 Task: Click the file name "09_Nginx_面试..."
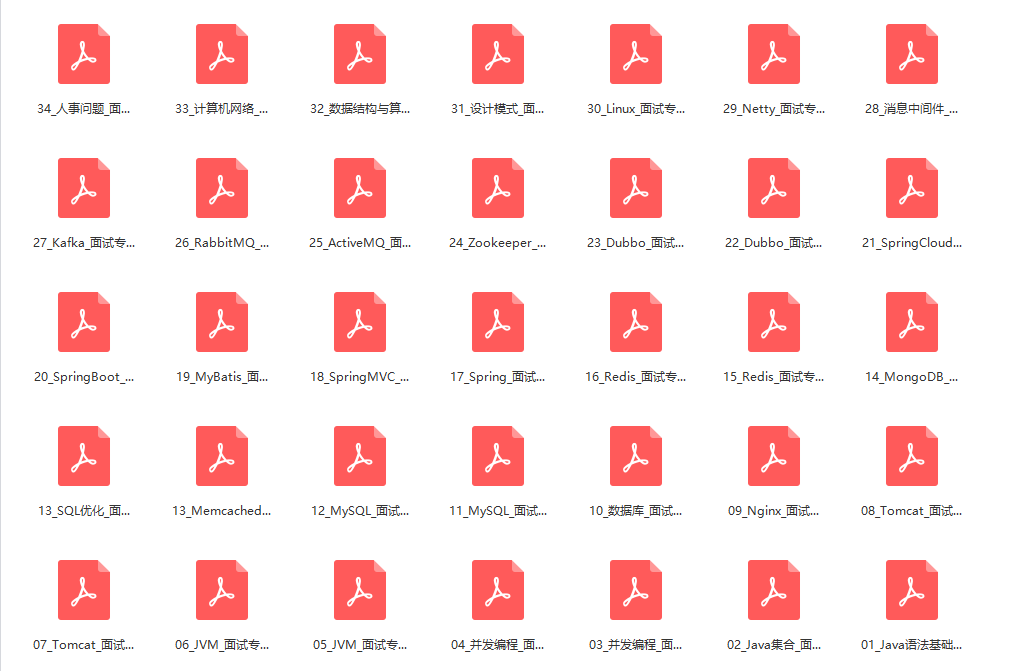pyautogui.click(x=774, y=511)
